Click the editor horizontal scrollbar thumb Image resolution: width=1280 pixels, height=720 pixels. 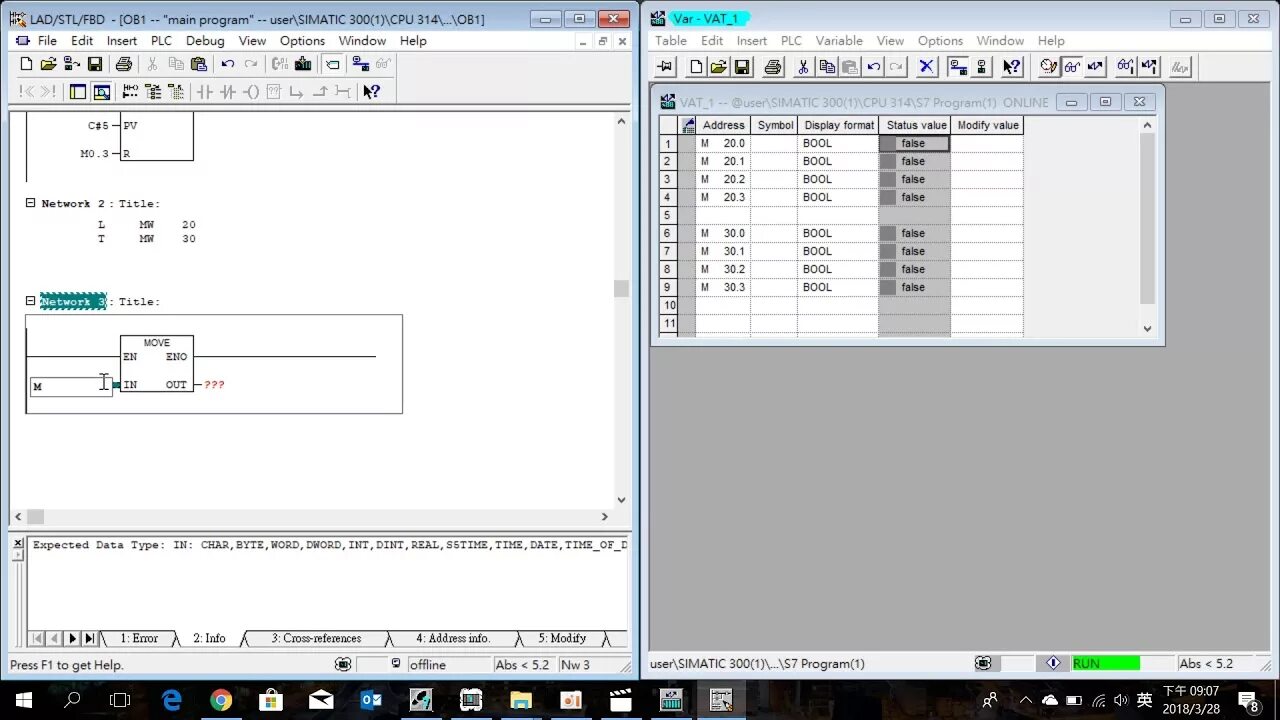tap(35, 516)
